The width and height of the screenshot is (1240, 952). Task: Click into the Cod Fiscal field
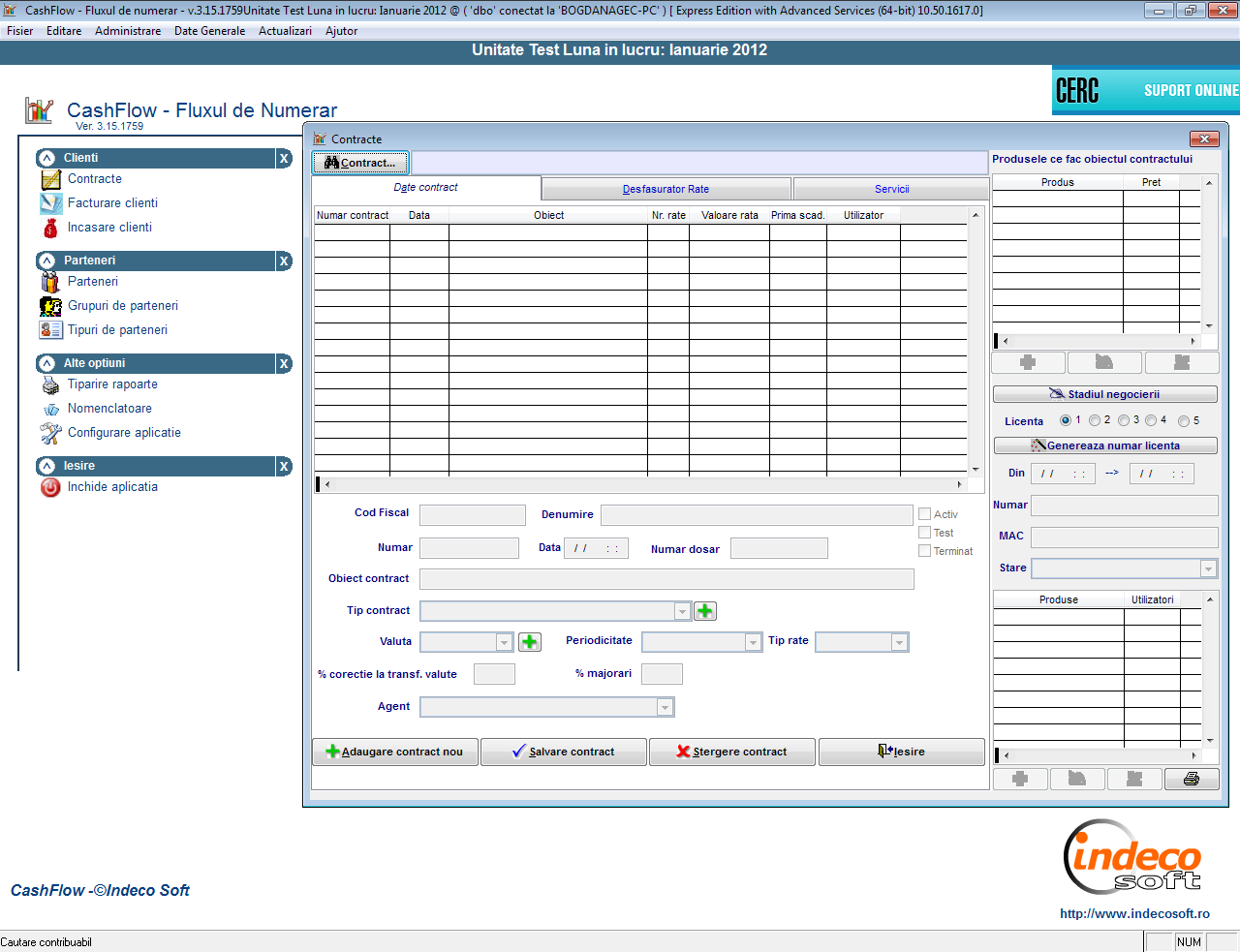click(472, 515)
